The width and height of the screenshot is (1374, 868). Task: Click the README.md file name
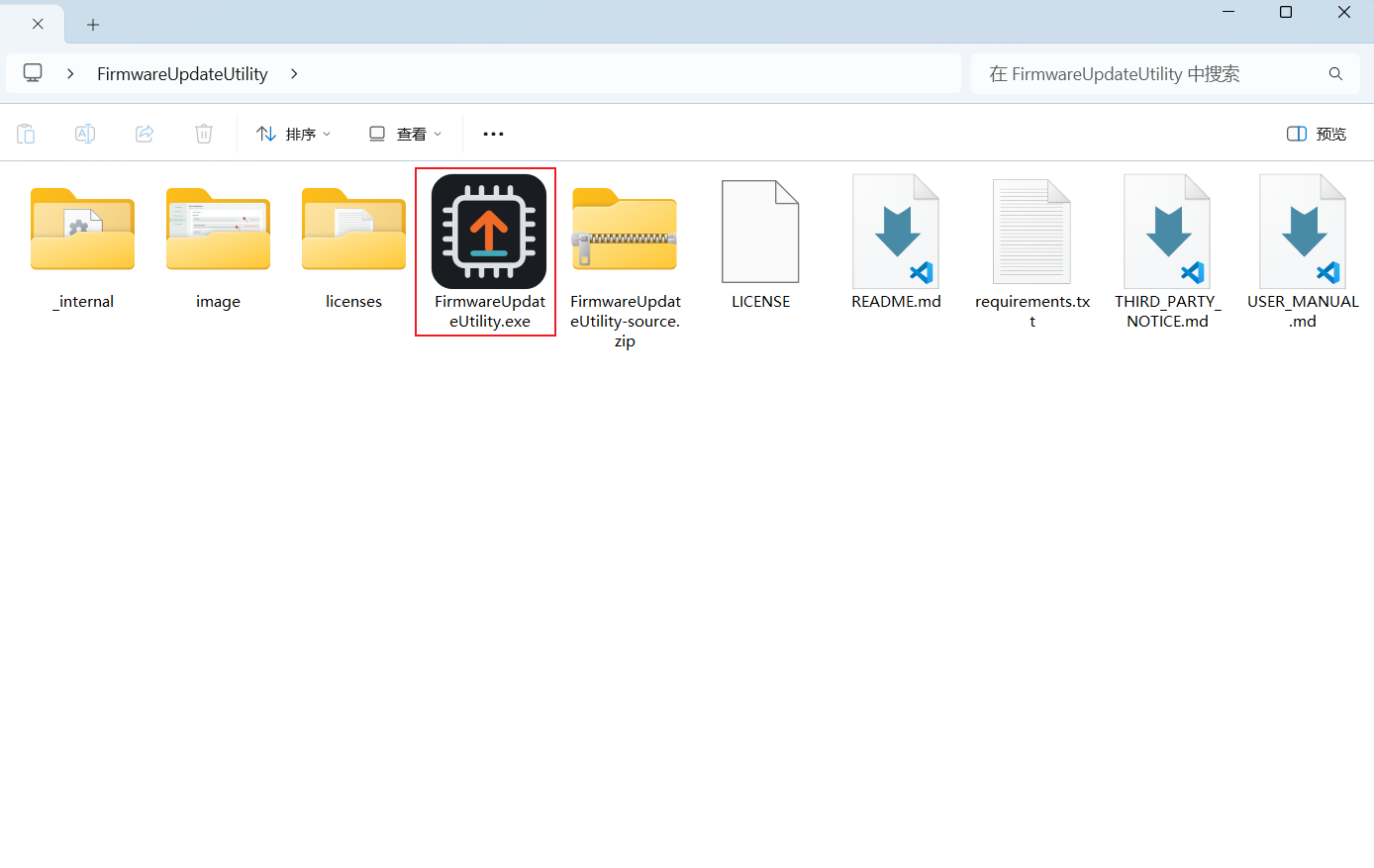coord(896,302)
